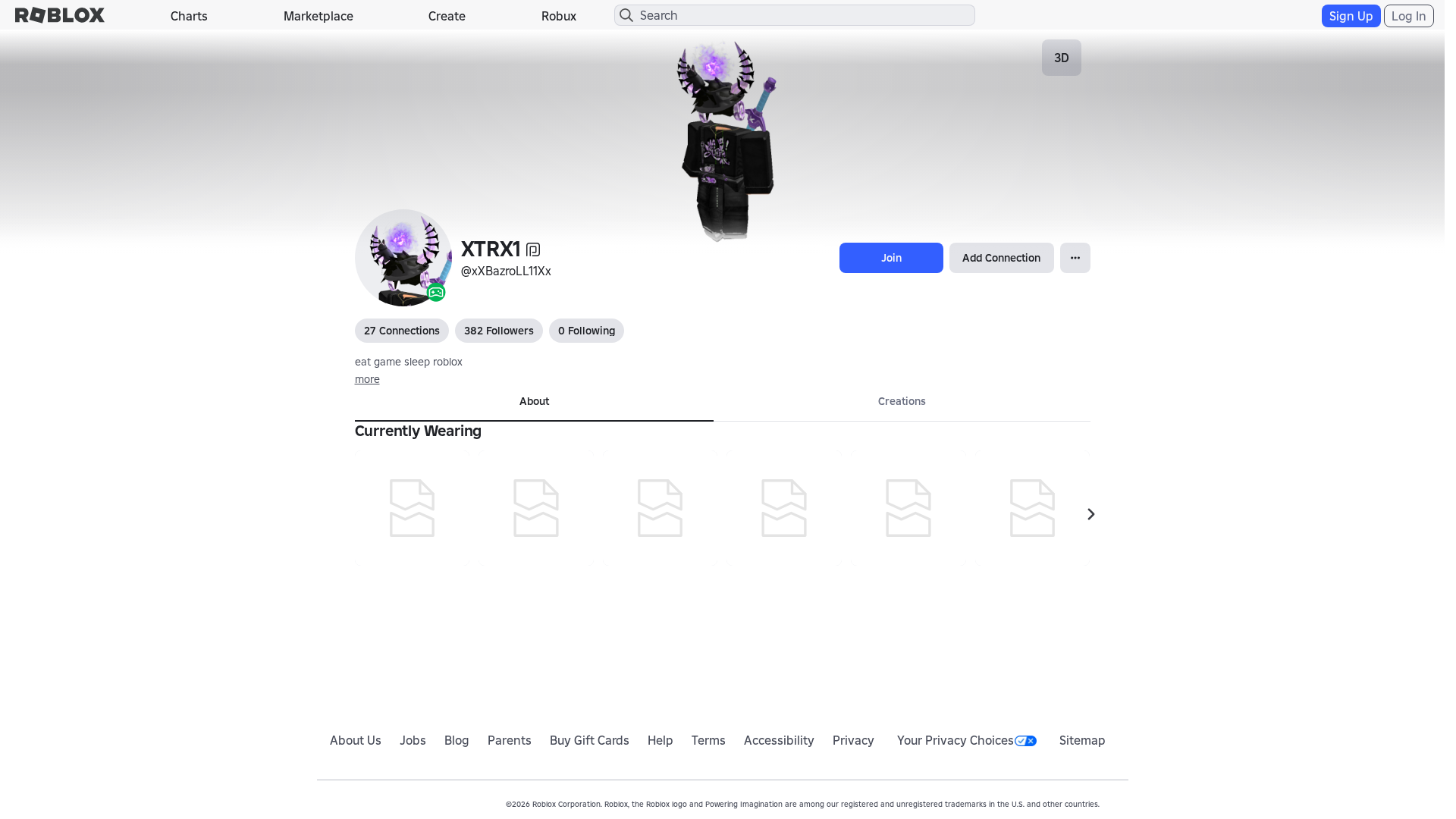Toggle the 3D avatar view

tap(1062, 58)
